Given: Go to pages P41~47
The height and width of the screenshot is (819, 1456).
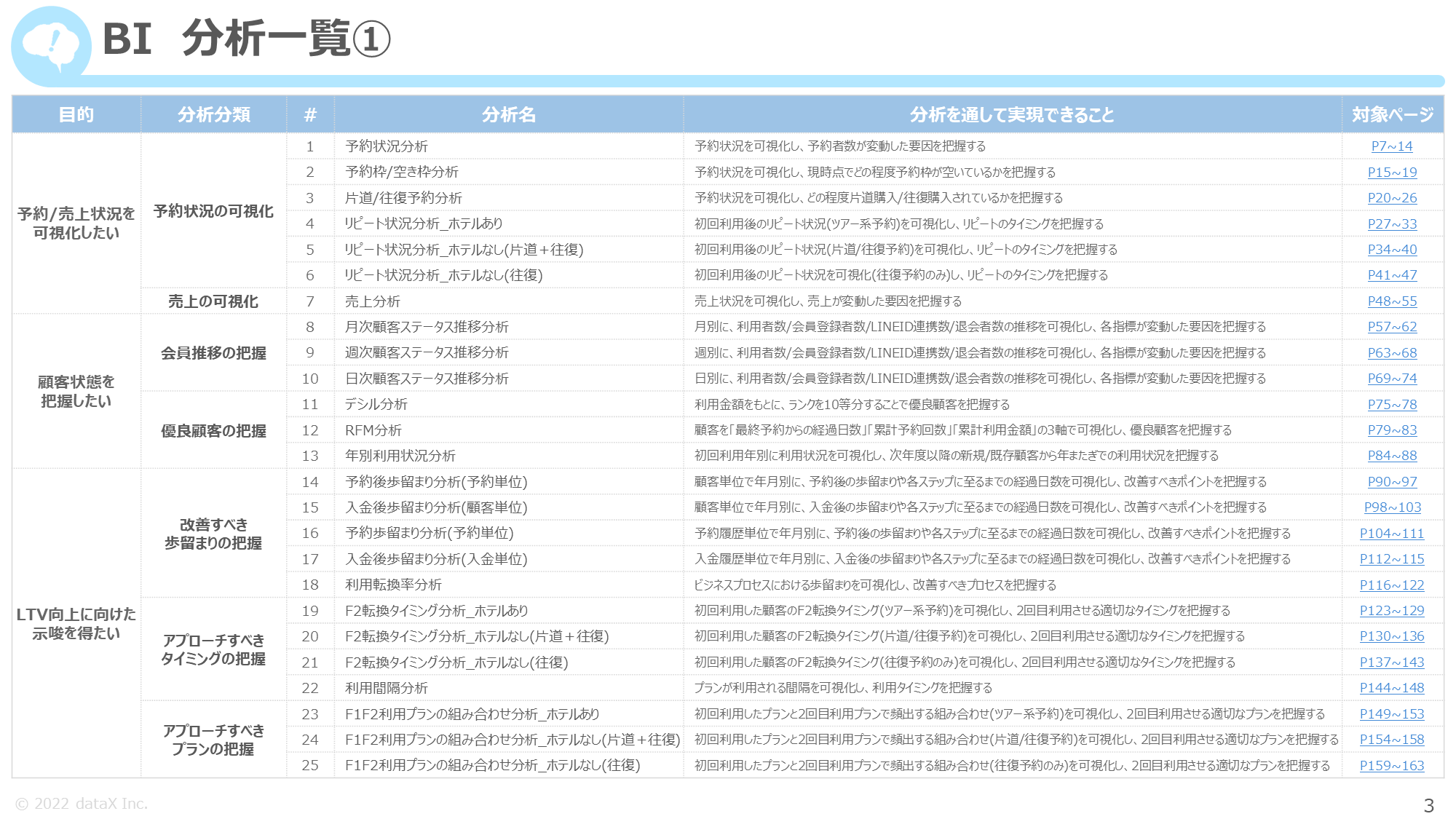Looking at the screenshot, I should coord(1392,275).
